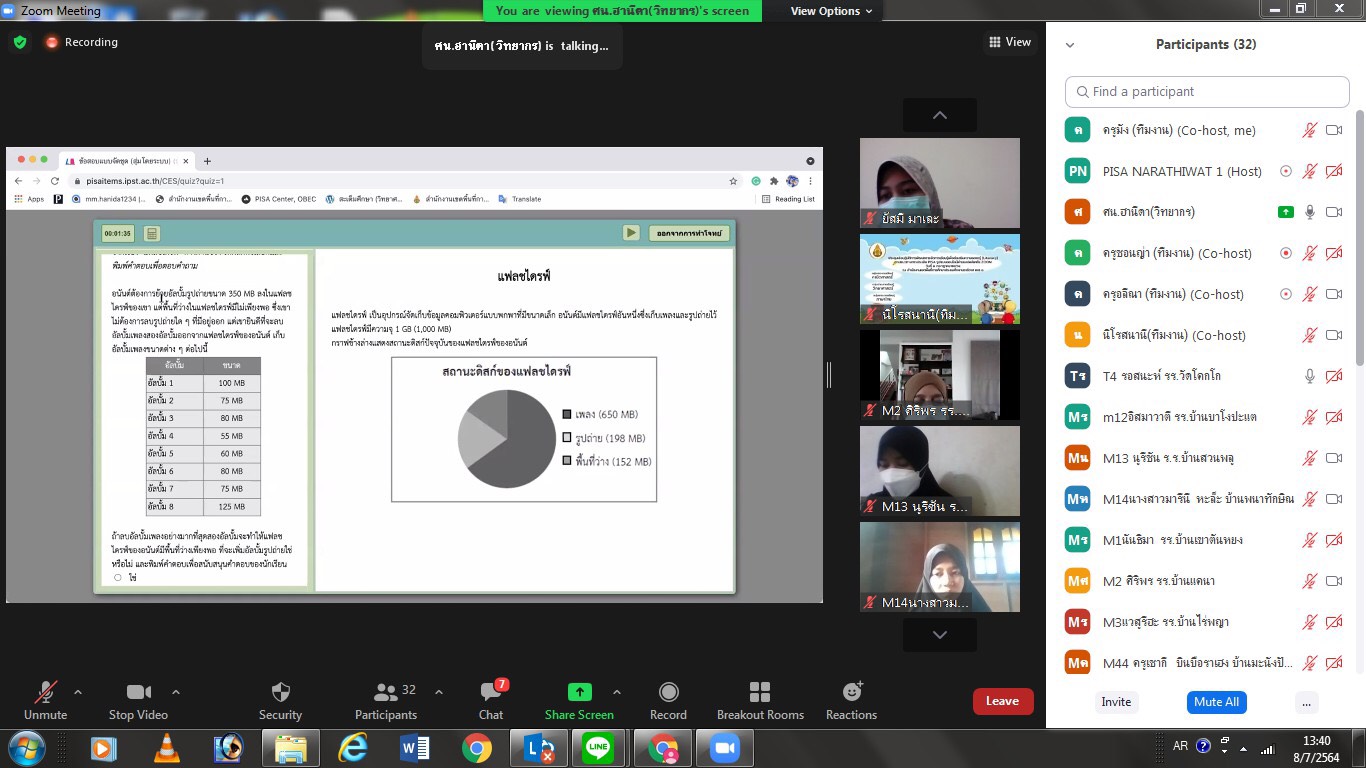The width and height of the screenshot is (1366, 768).
Task: Open the Participants icon in toolbar
Action: click(x=385, y=693)
